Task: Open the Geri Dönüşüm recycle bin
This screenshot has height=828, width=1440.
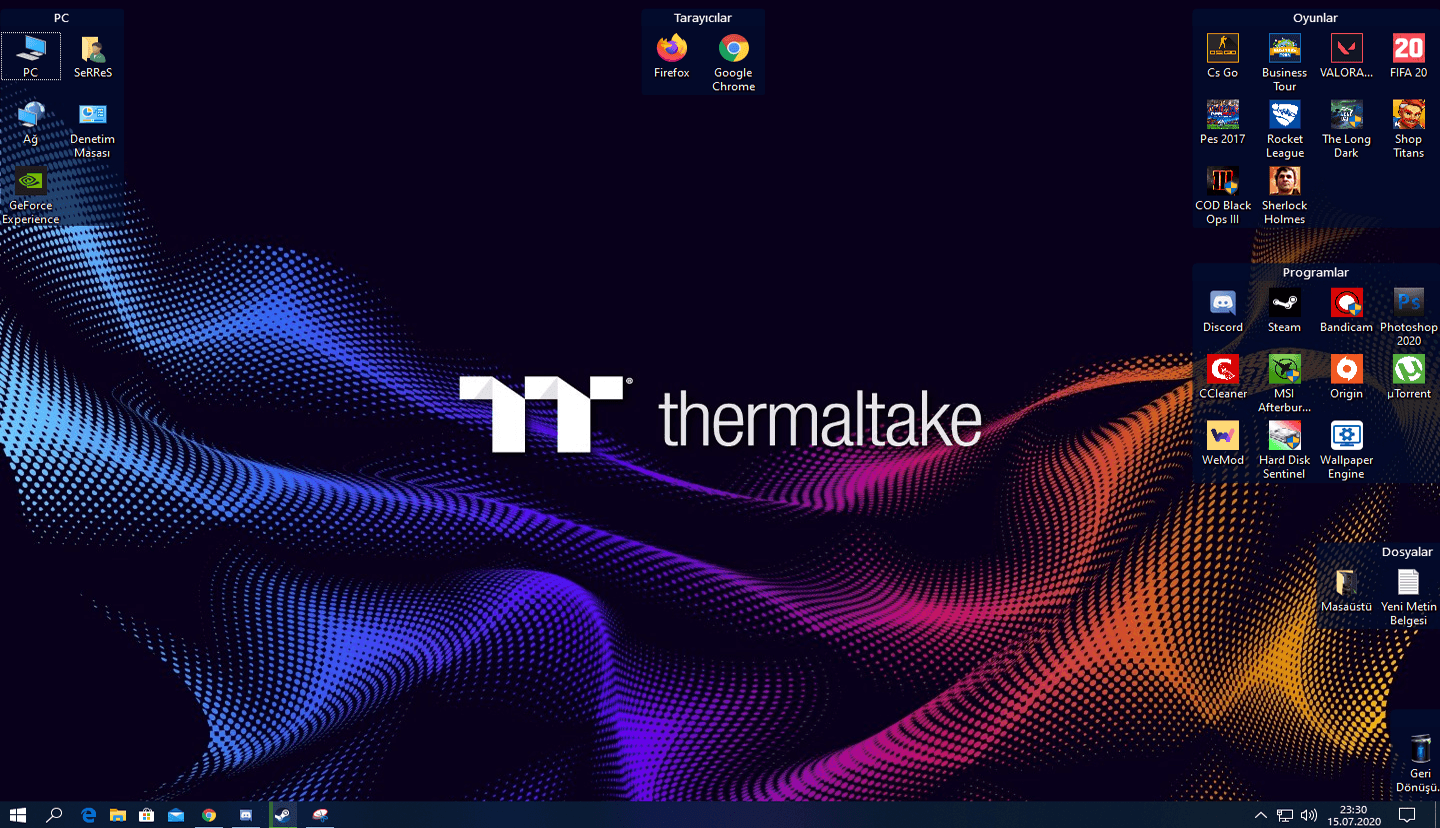Action: 1420,764
